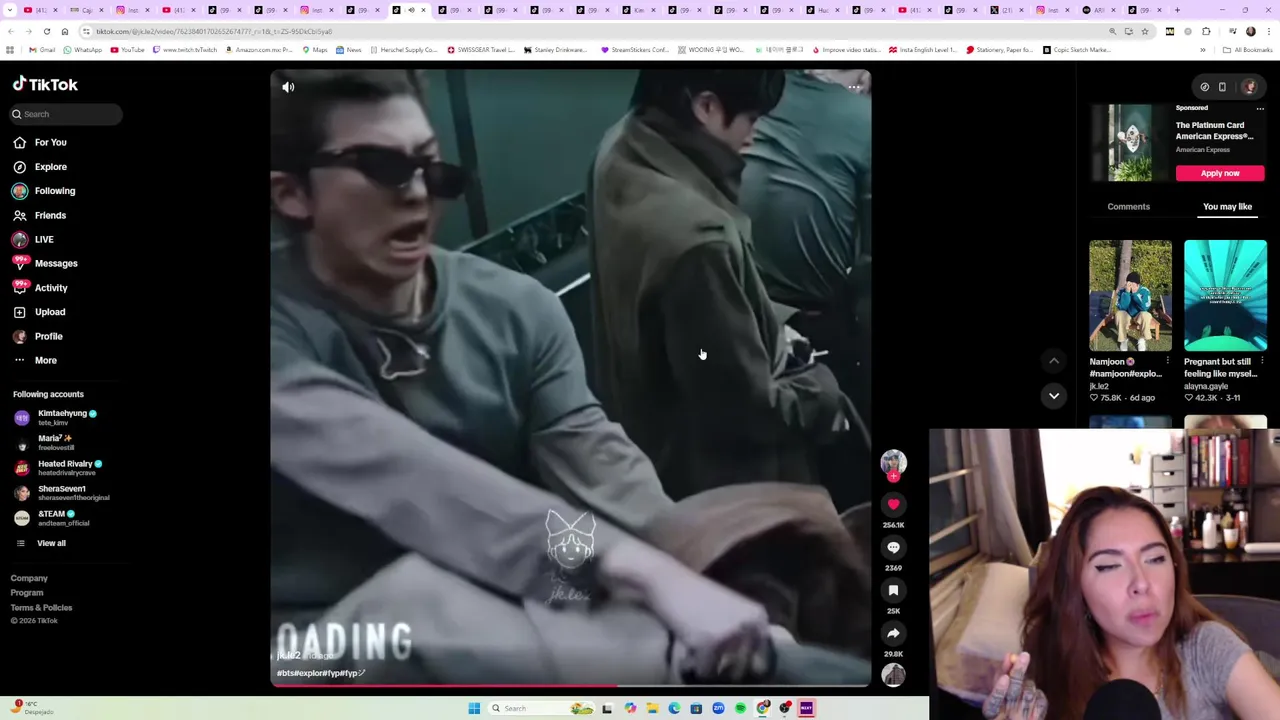This screenshot has width=1280, height=720.
Task: Open Spotify from the taskbar
Action: click(740, 708)
